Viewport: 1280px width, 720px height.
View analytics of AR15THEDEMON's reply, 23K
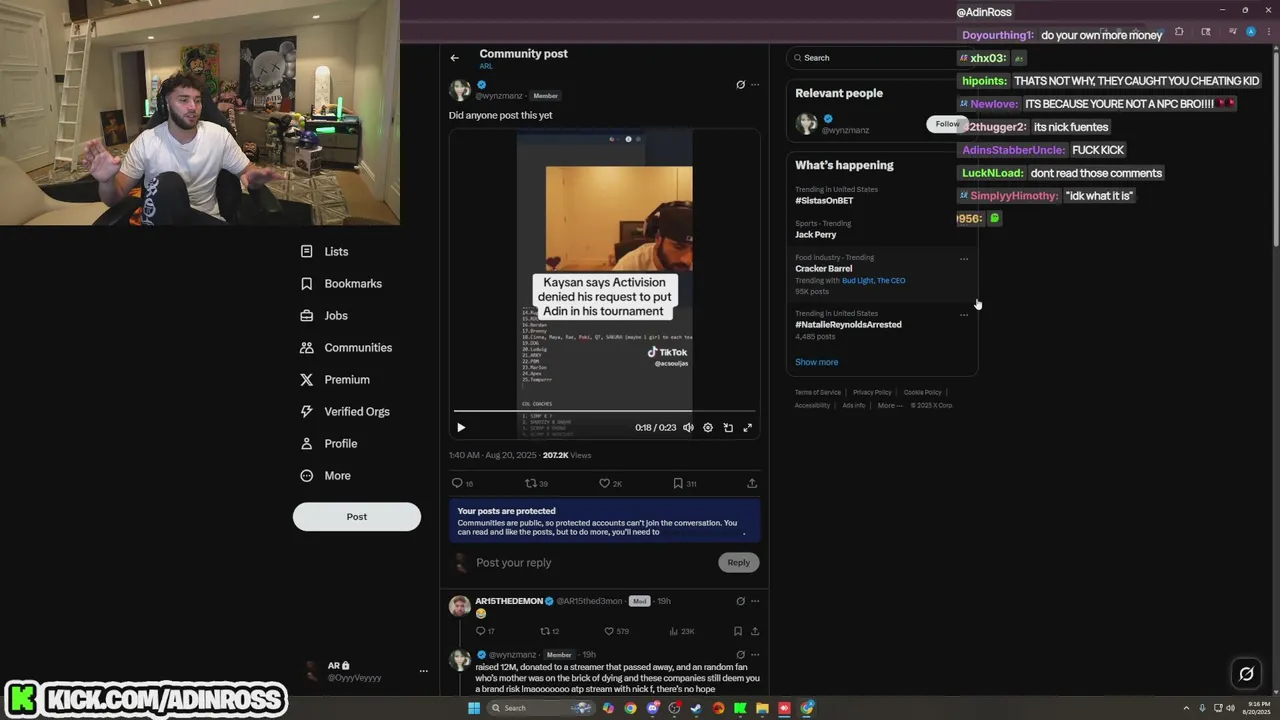682,631
